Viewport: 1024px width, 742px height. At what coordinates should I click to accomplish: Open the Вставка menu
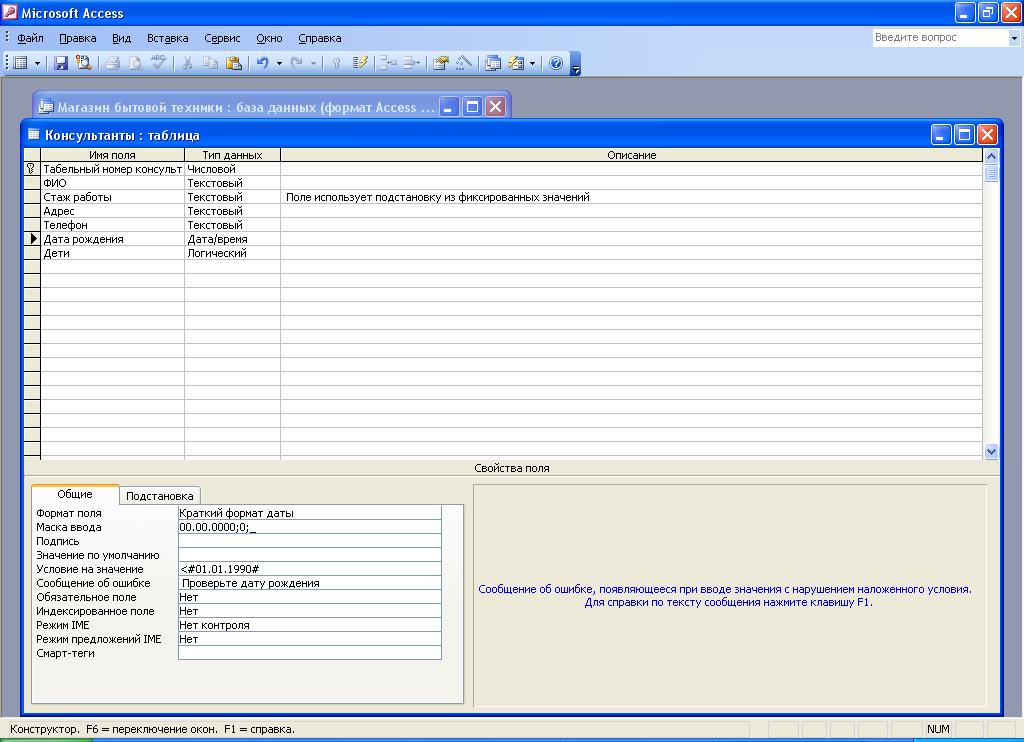(x=167, y=38)
